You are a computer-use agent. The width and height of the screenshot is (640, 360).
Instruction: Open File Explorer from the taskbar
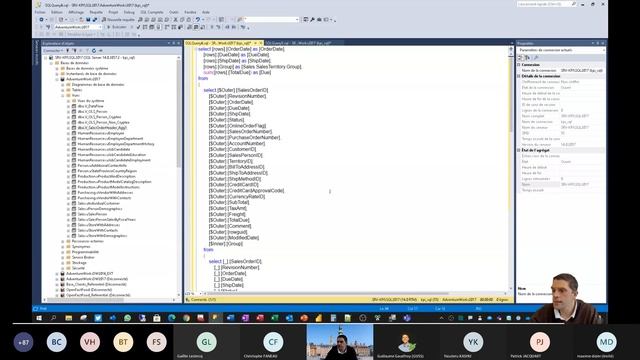[x=69, y=318]
